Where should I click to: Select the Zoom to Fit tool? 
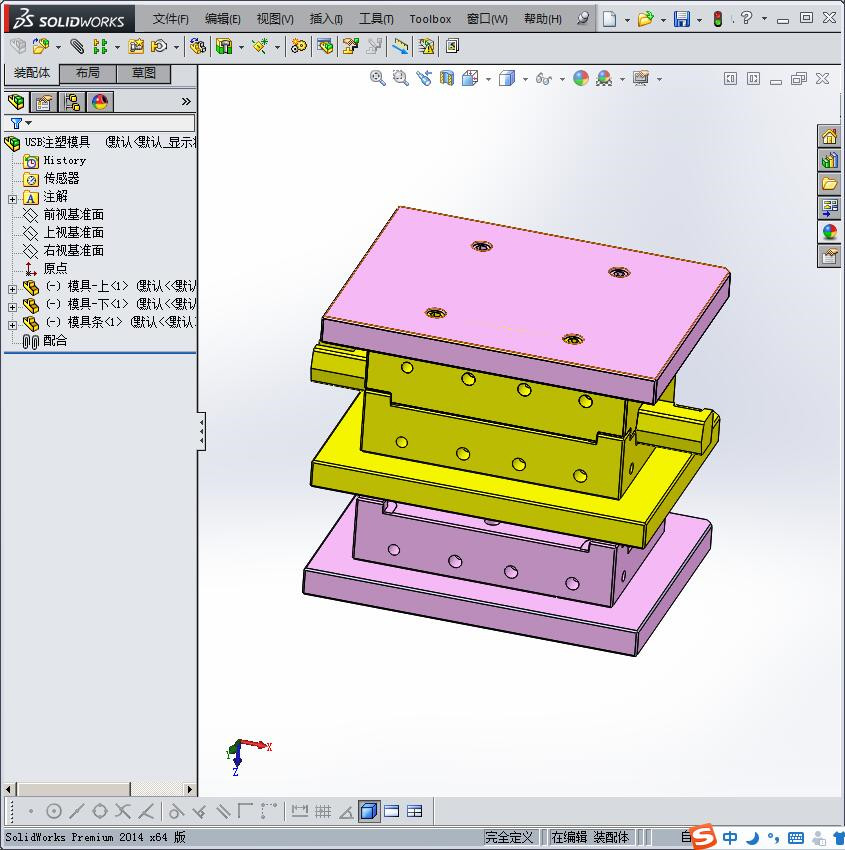[378, 78]
